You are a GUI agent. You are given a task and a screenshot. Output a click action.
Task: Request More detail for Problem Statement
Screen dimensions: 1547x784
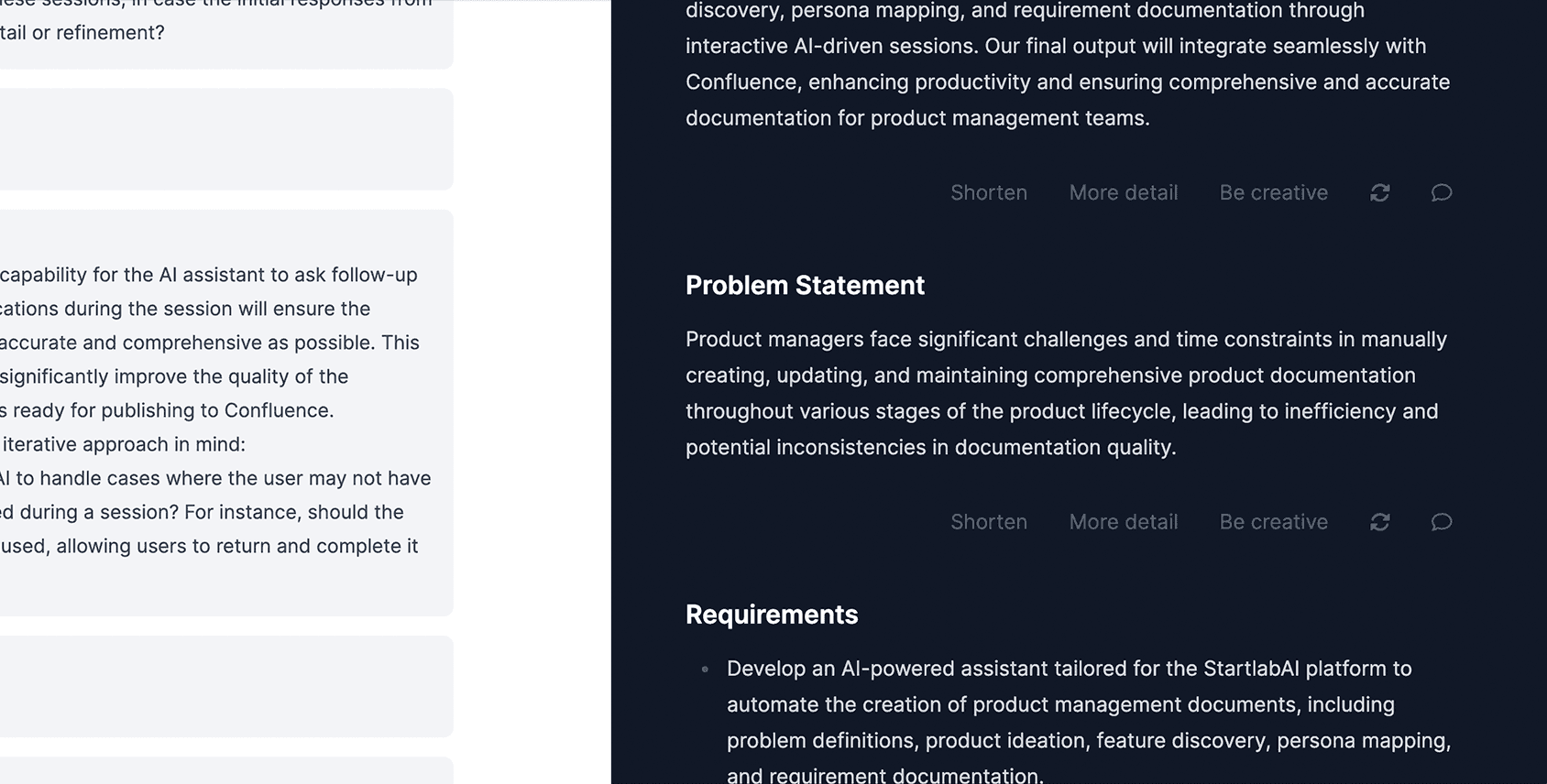click(1124, 522)
